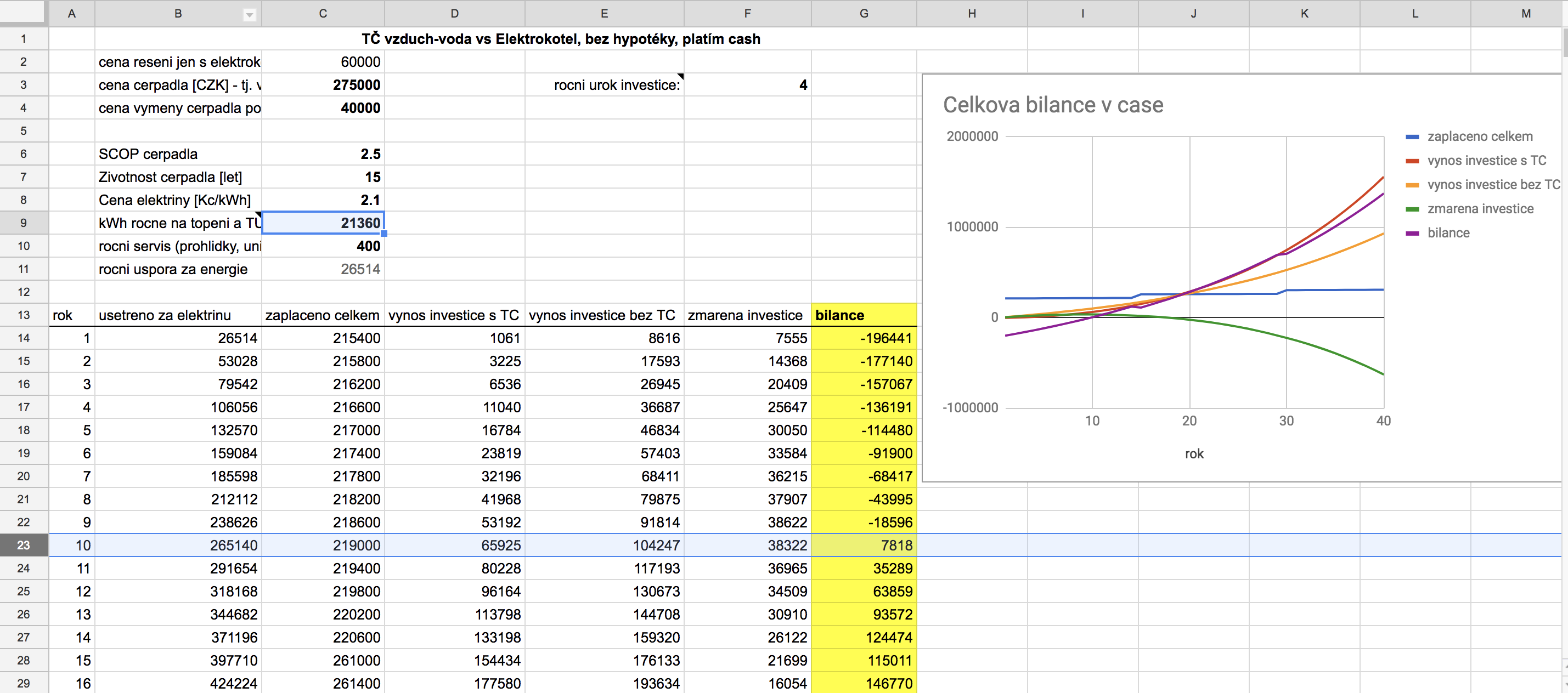Click cell SCOP cerpadla value 2.5
This screenshot has width=1568, height=693.
323,154
